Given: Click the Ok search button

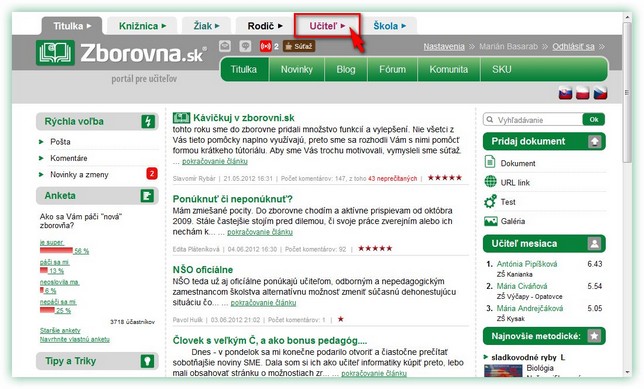Looking at the screenshot, I should pos(594,120).
